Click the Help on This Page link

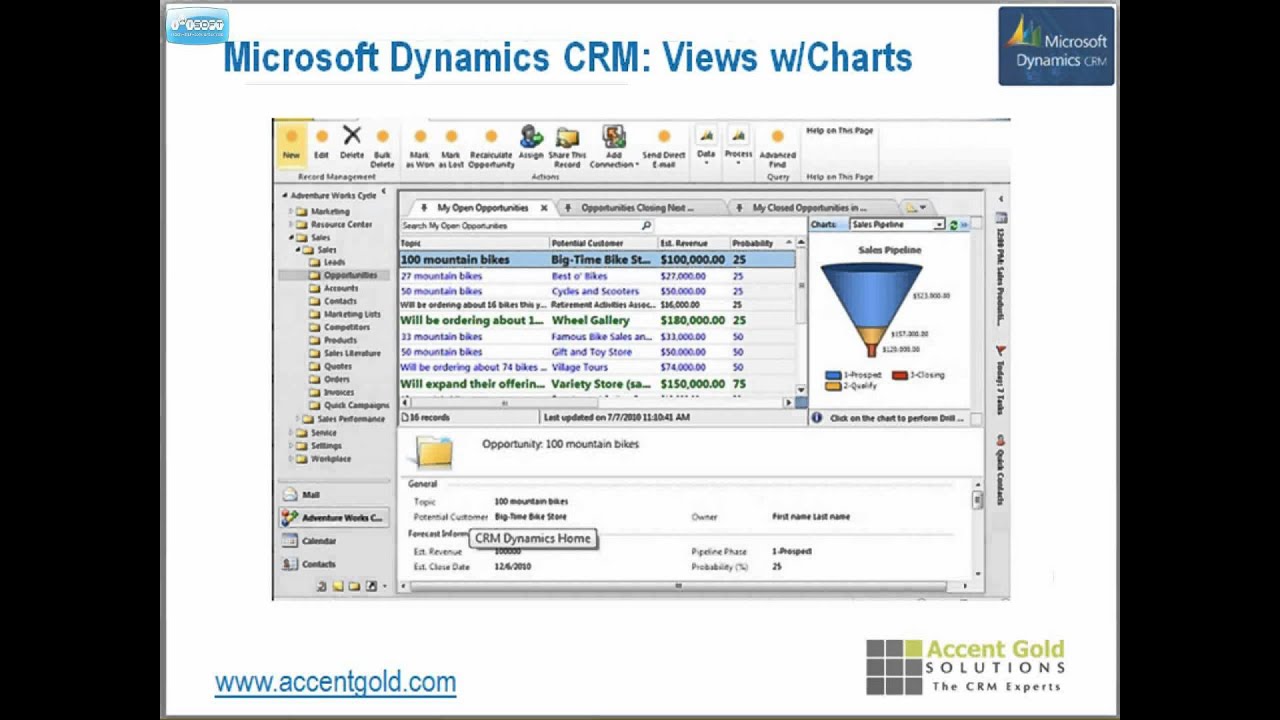[840, 131]
